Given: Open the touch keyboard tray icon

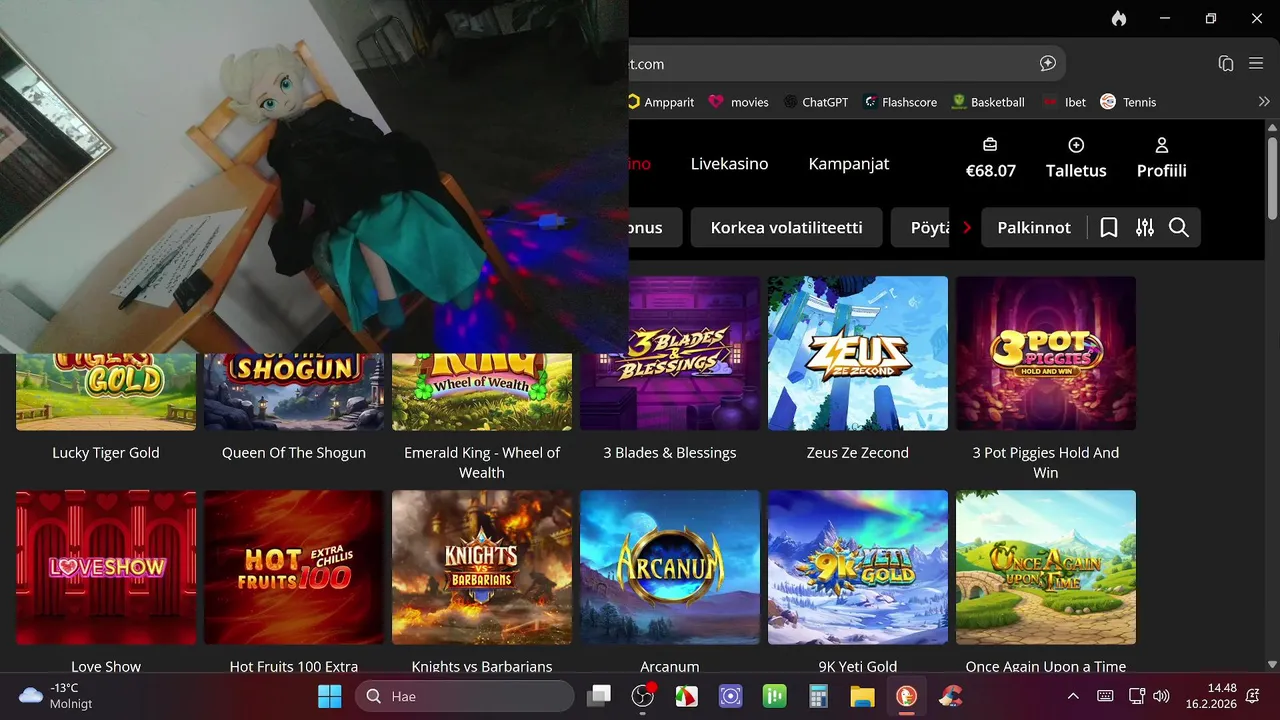Looking at the screenshot, I should pyautogui.click(x=1105, y=696).
